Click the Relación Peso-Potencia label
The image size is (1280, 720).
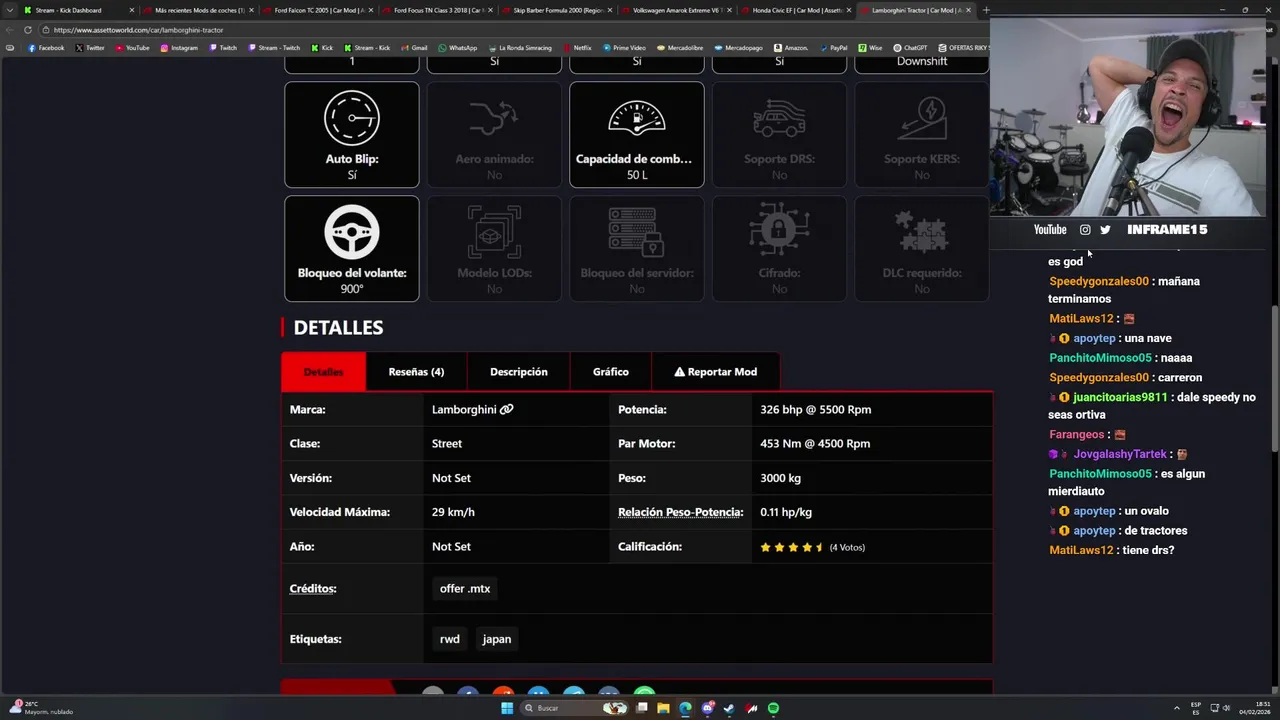680,512
